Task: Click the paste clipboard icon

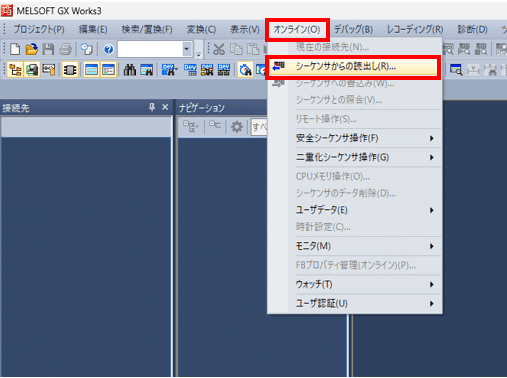Action: coord(253,50)
